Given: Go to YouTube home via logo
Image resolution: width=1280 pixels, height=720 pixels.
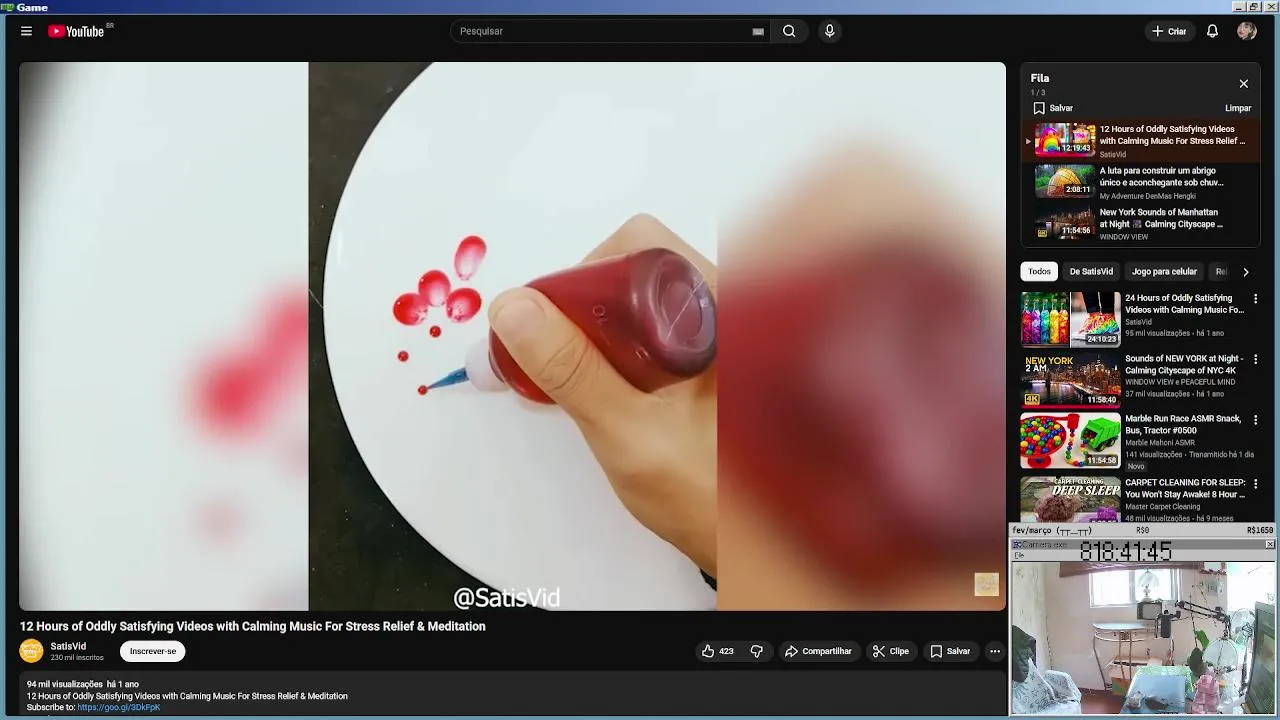Looking at the screenshot, I should point(76,31).
